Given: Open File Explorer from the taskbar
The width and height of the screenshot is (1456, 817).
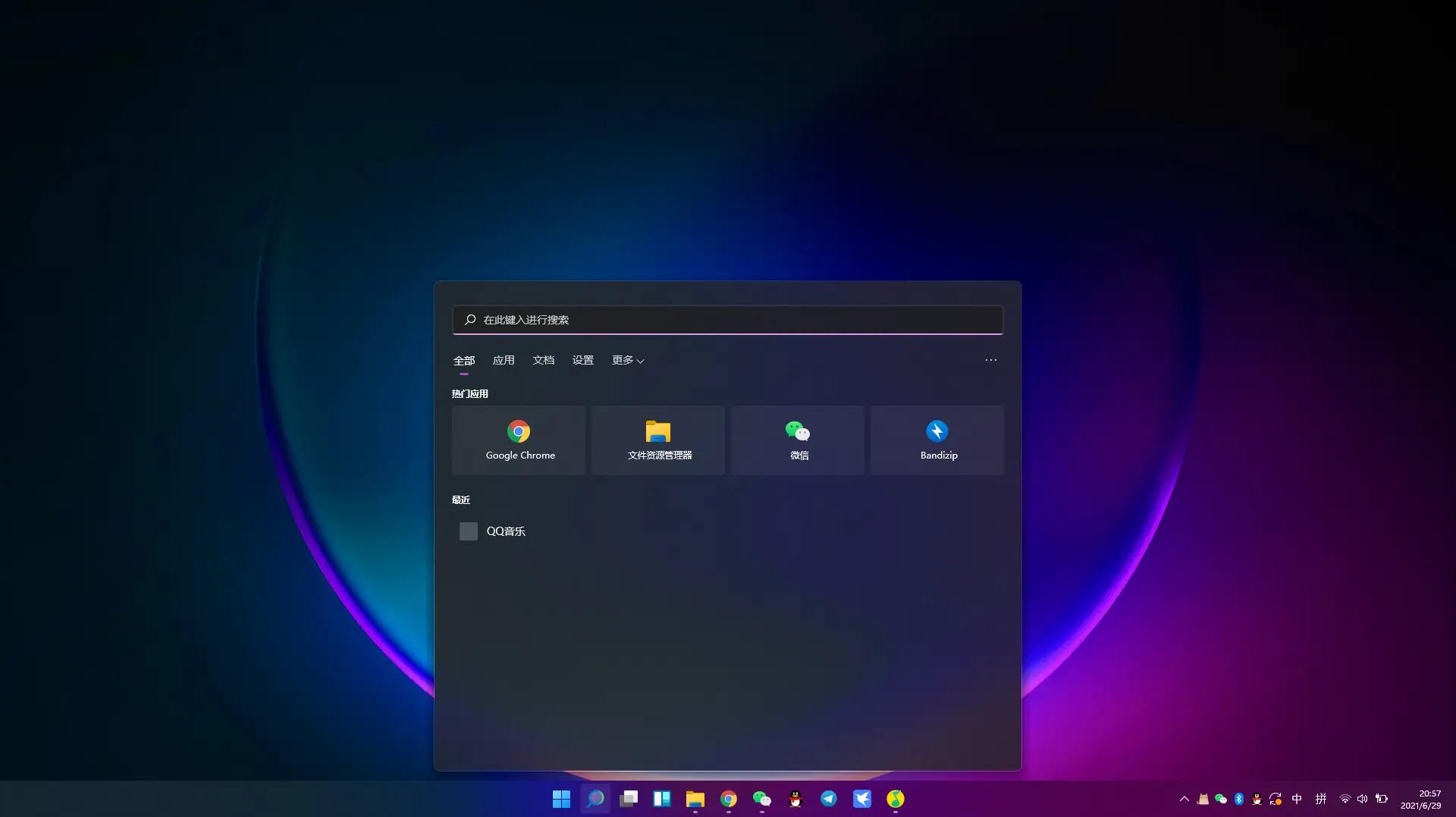Looking at the screenshot, I should 695,799.
